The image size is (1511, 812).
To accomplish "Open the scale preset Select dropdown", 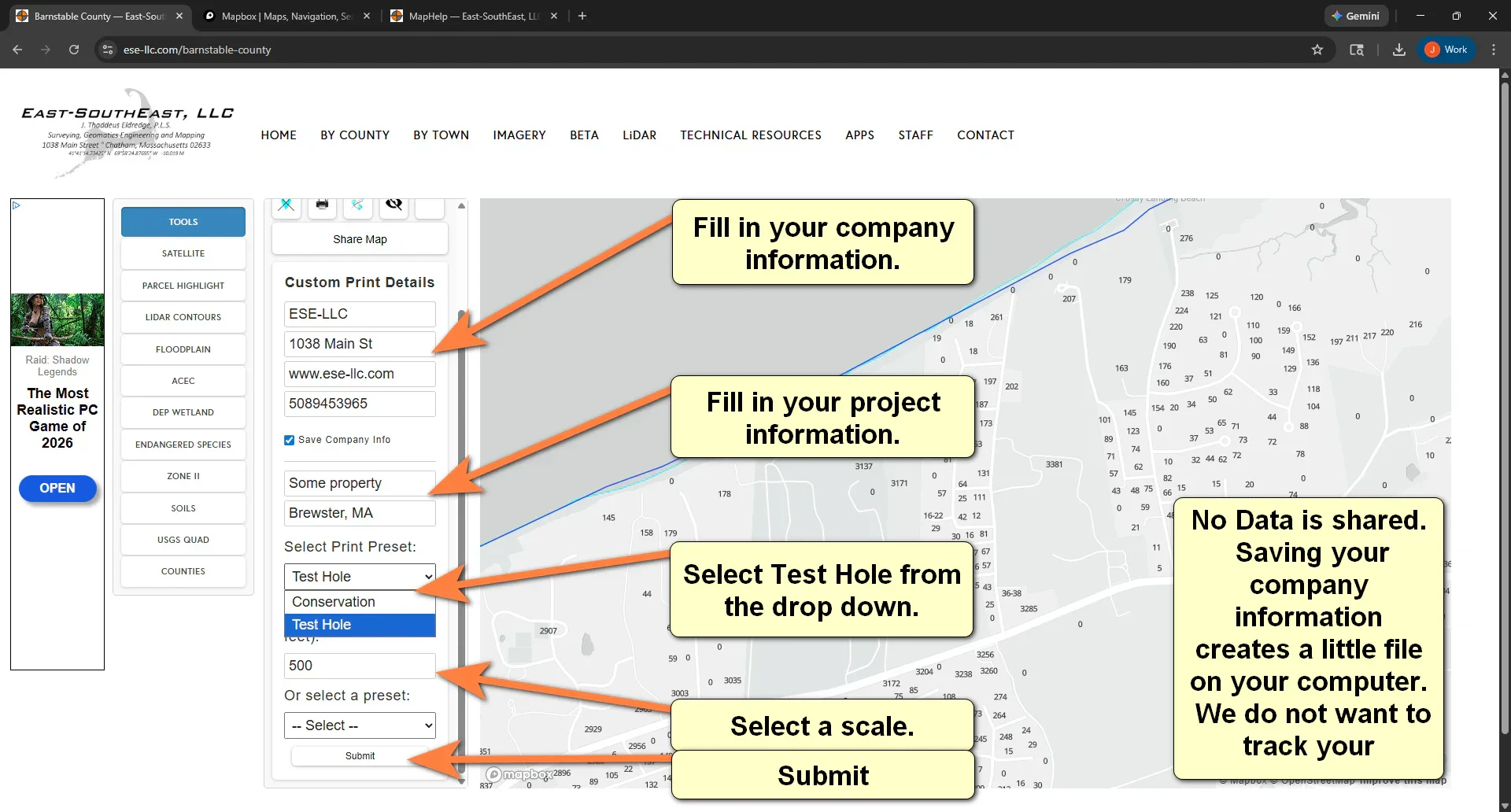I will point(359,725).
